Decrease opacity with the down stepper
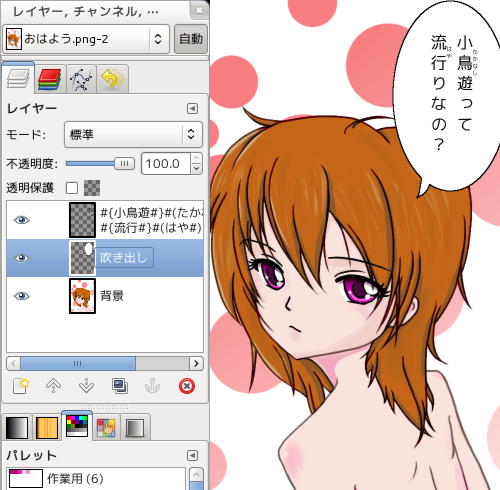The height and width of the screenshot is (490, 500). point(197,169)
